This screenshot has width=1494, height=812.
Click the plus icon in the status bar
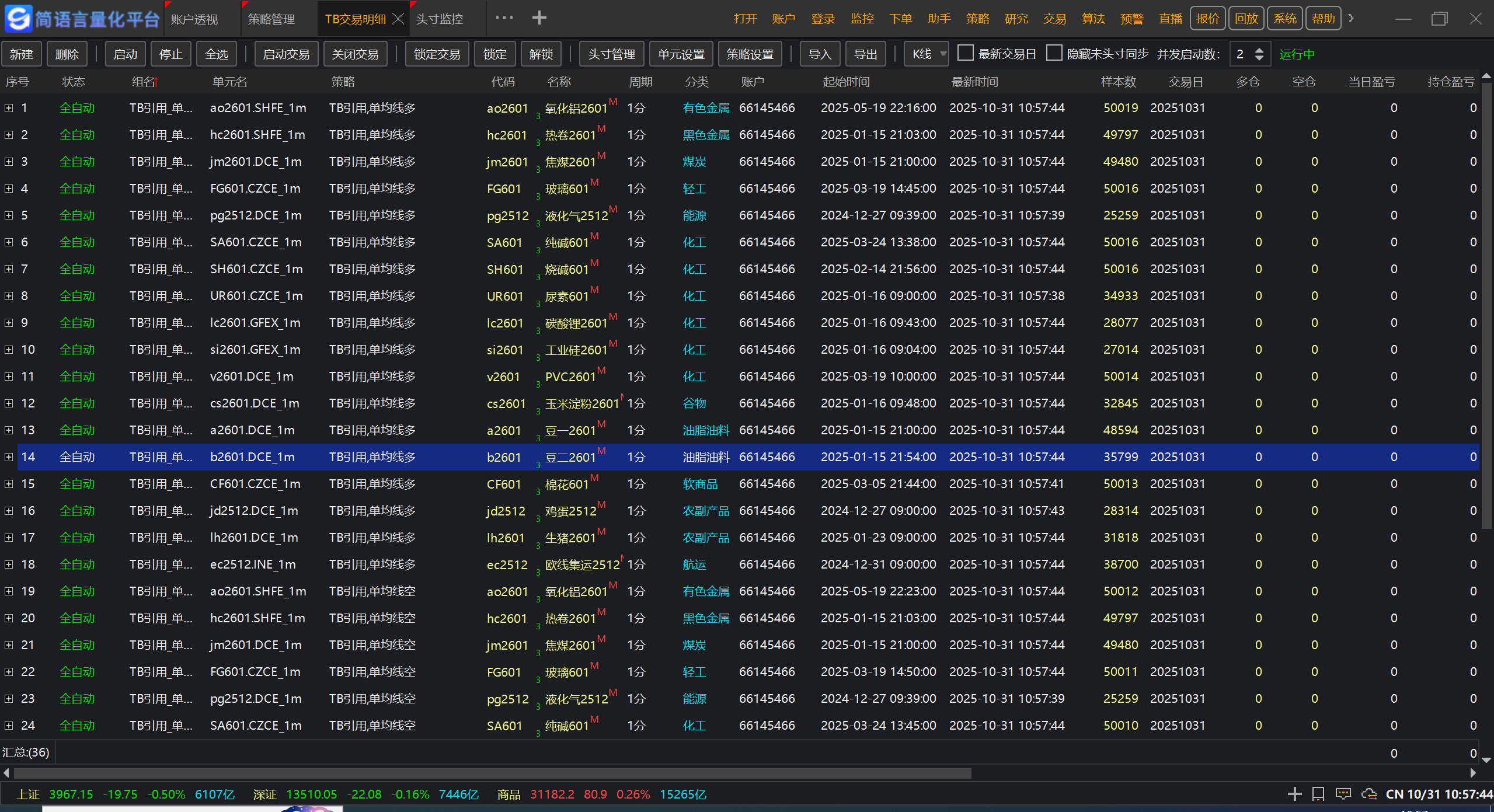pyautogui.click(x=1294, y=794)
